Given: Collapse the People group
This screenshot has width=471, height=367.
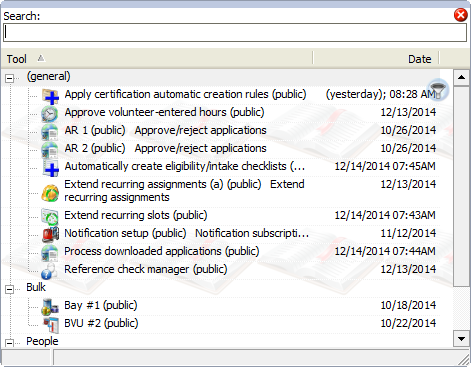Looking at the screenshot, I should 9,343.
